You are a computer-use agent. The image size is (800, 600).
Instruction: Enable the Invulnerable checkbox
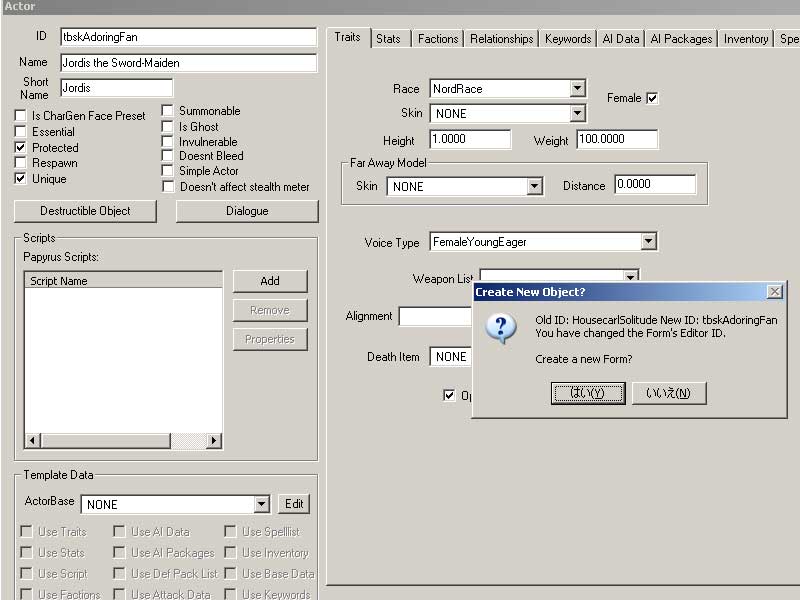pos(167,141)
